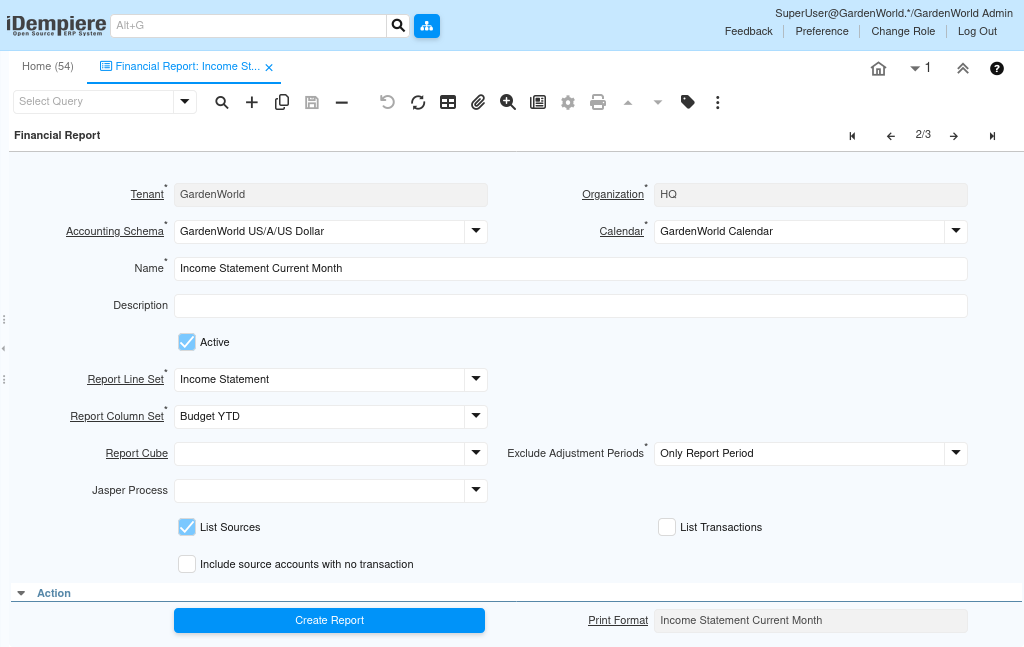
Task: Create a new record with plus icon
Action: point(251,102)
